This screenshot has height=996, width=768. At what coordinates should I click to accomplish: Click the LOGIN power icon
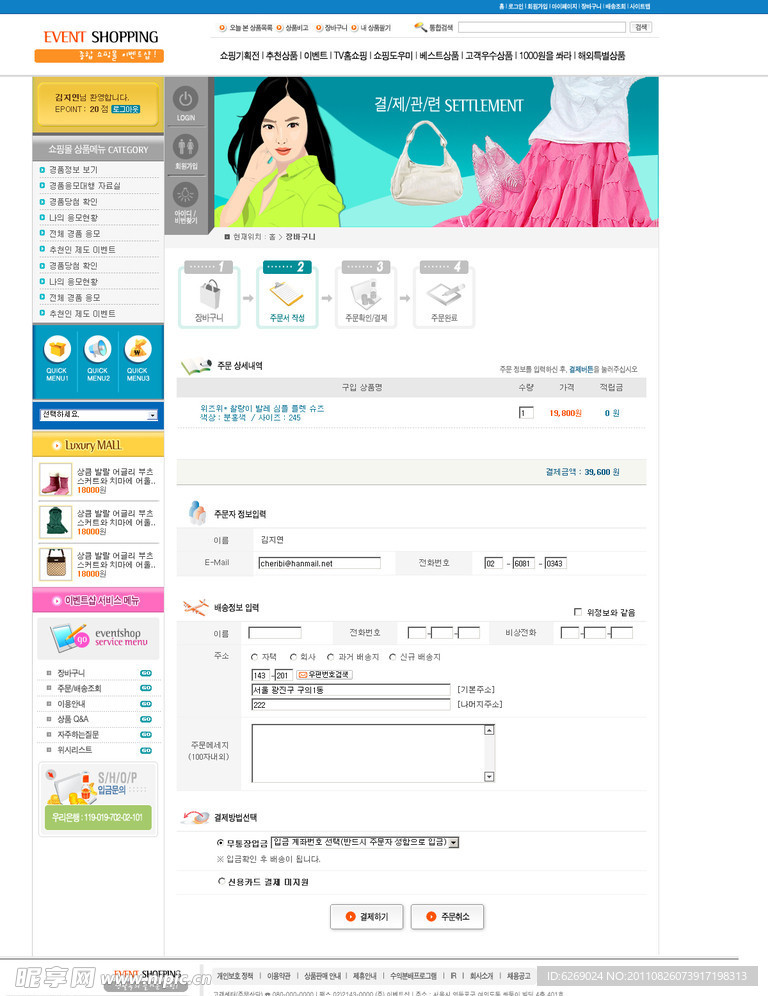coord(185,99)
